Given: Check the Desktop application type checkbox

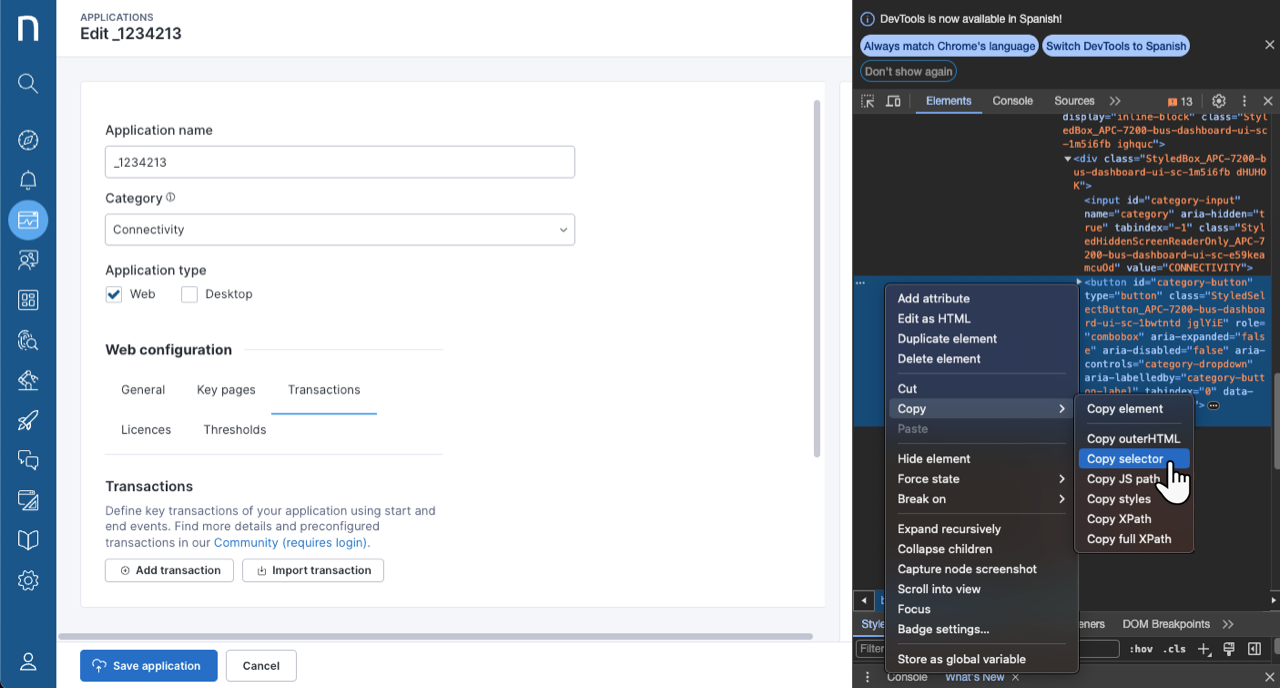Looking at the screenshot, I should click(x=189, y=294).
